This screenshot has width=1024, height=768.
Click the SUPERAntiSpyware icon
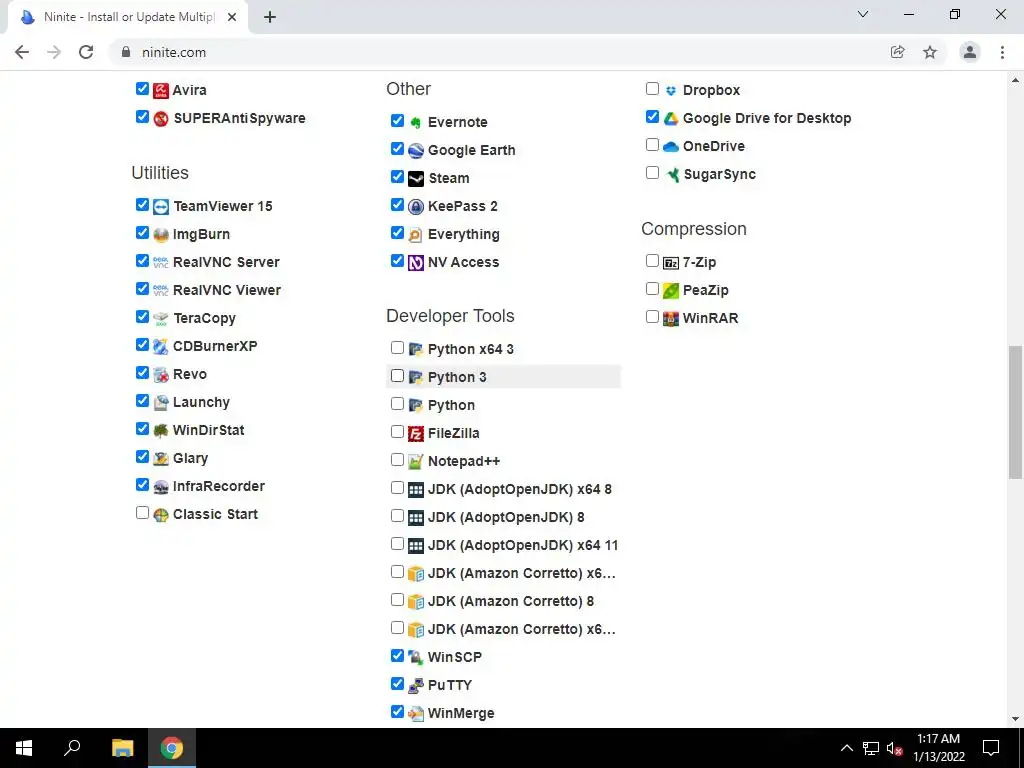tap(161, 118)
